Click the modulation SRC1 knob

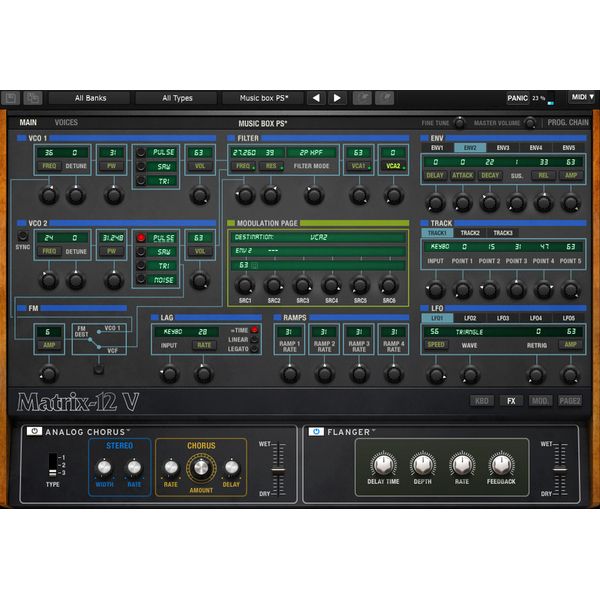(x=245, y=285)
